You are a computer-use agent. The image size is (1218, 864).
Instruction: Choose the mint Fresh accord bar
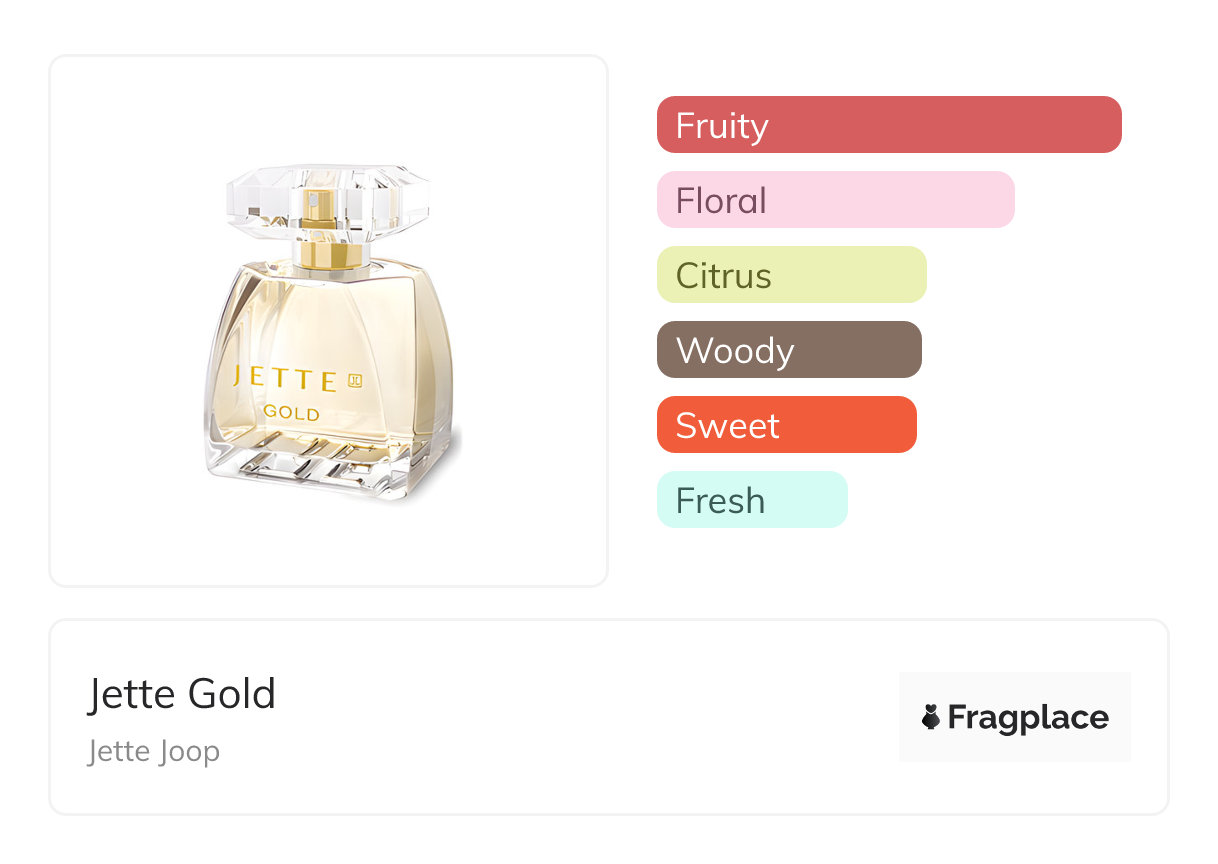(x=752, y=500)
